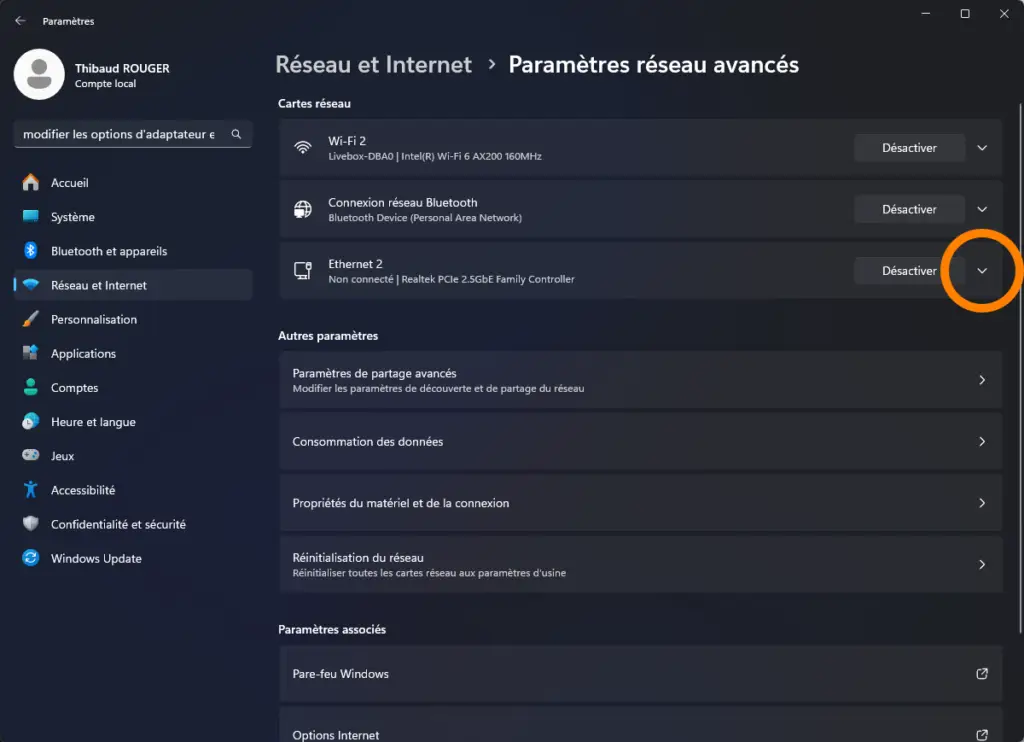Open Heure et langue category
This screenshot has height=742, width=1024.
click(x=133, y=422)
